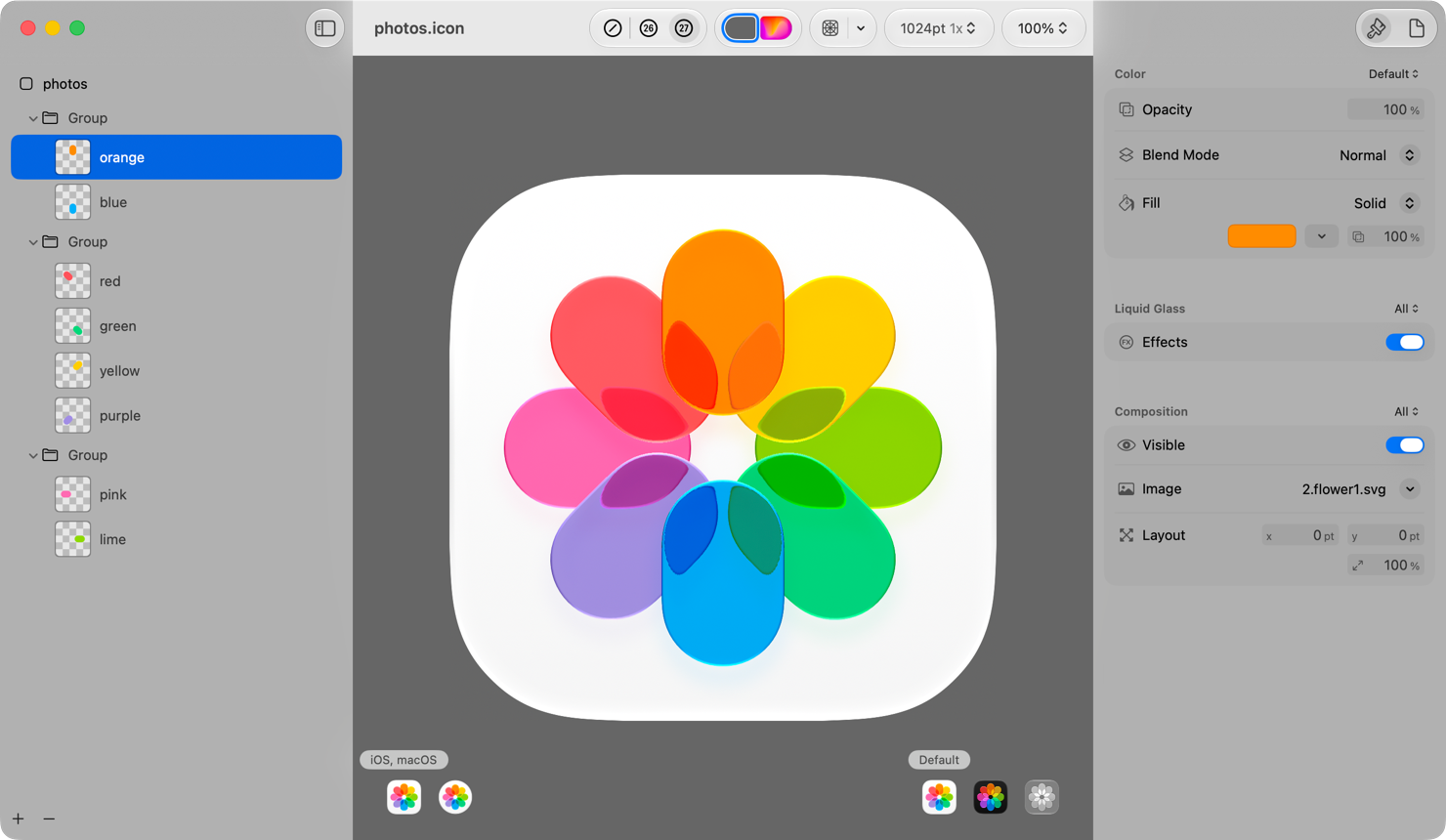Image resolution: width=1446 pixels, height=840 pixels.
Task: Toggle the Visible switch off
Action: pyautogui.click(x=1405, y=445)
